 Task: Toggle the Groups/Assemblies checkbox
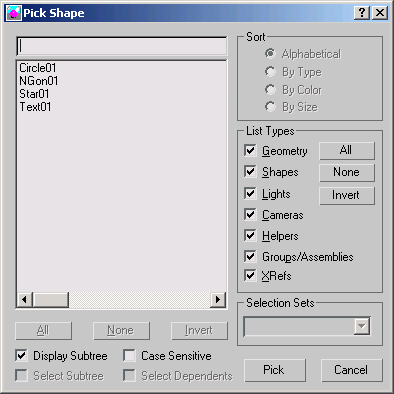[x=250, y=256]
